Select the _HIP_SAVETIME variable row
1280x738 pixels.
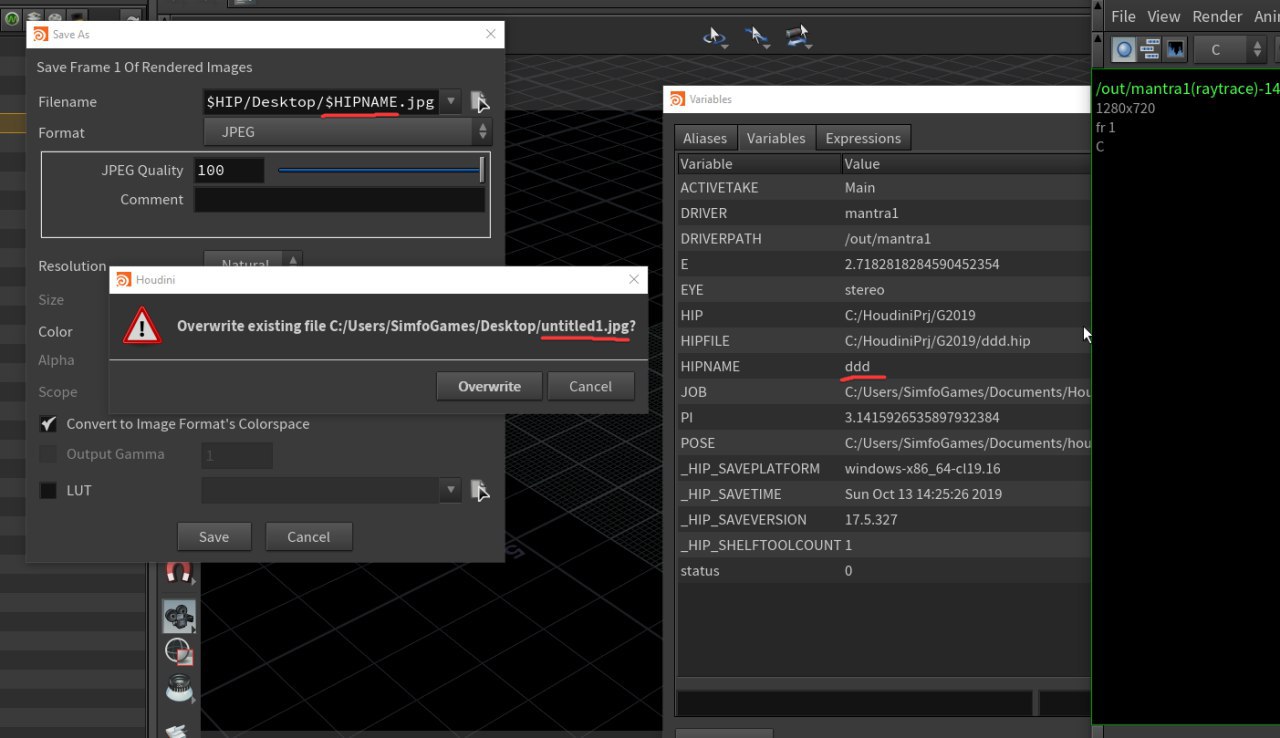click(x=883, y=494)
